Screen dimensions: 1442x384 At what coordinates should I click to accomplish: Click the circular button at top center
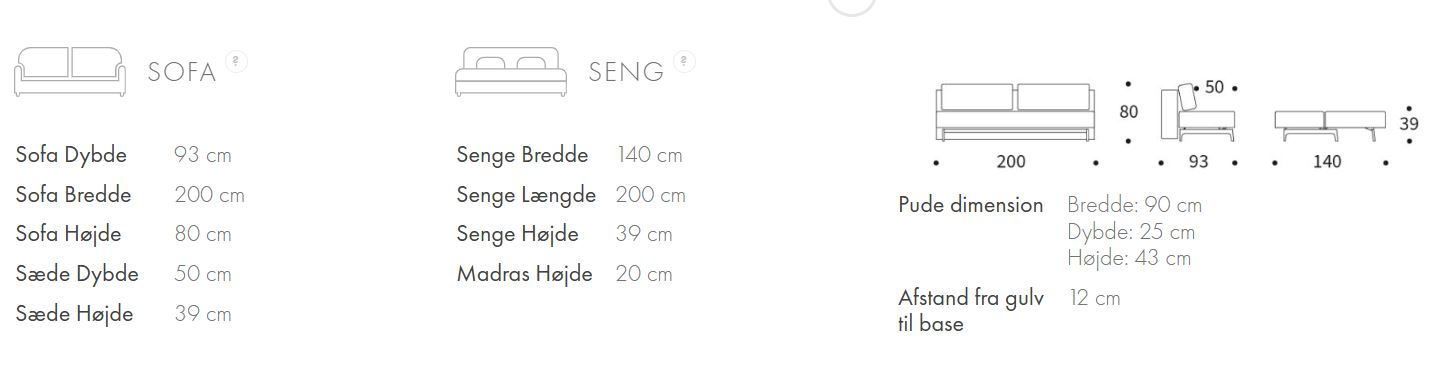tap(852, 5)
